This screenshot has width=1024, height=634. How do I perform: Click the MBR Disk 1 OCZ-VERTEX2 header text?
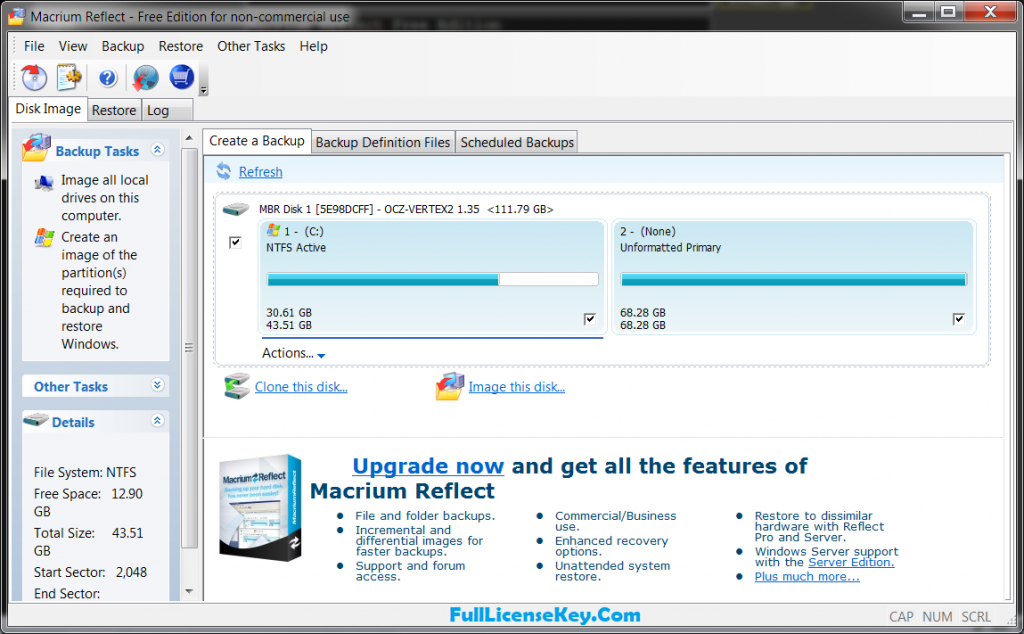tap(406, 210)
